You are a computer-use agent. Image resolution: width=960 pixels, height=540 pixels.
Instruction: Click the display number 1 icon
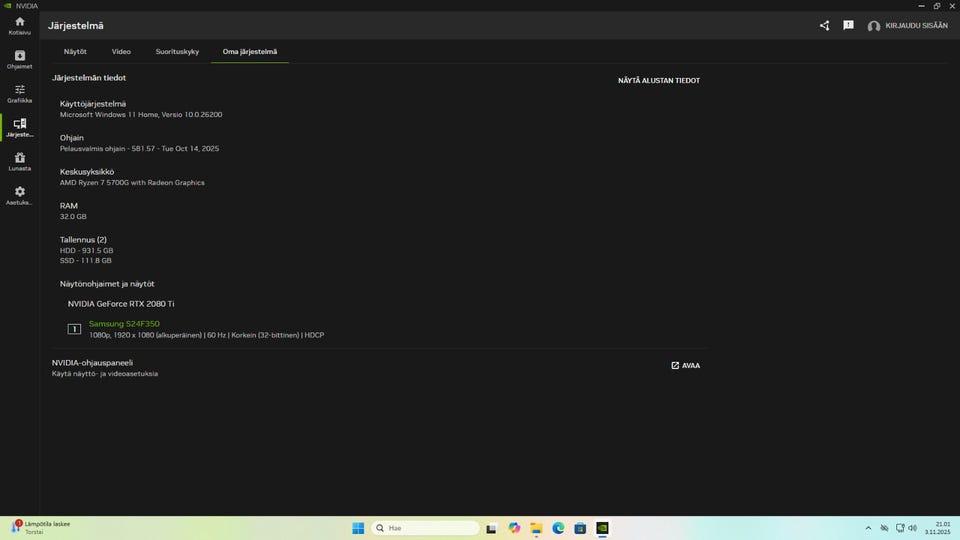[x=74, y=329]
